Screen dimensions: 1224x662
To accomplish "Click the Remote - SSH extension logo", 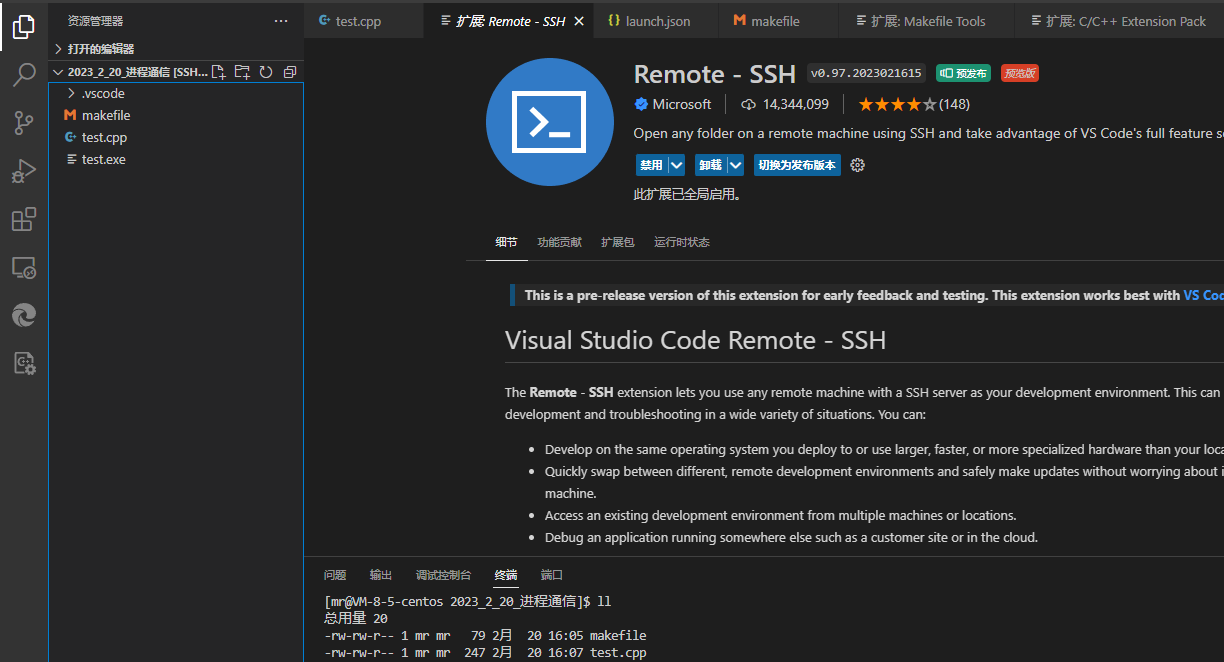I will point(550,122).
